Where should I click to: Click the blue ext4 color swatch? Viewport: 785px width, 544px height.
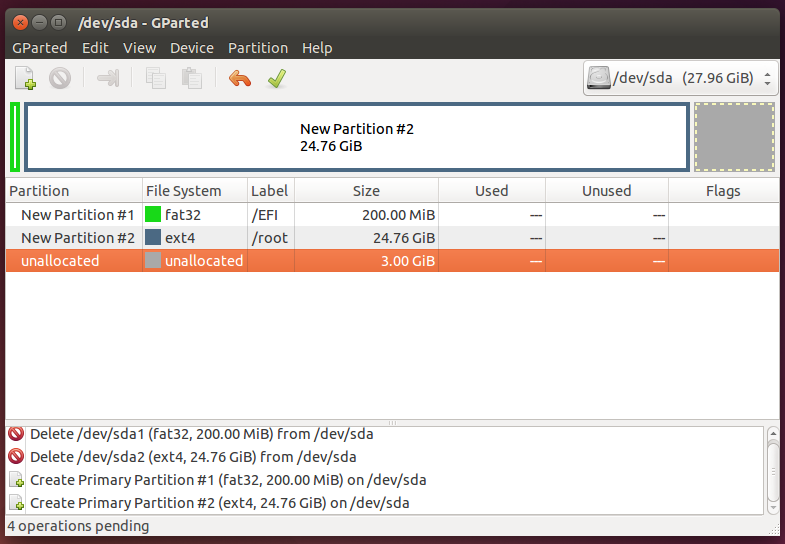click(x=153, y=237)
